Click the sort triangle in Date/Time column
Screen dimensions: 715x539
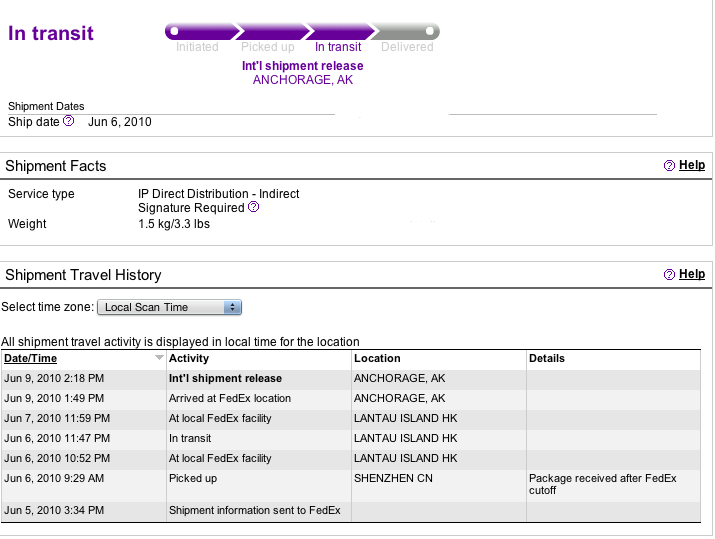(x=159, y=358)
